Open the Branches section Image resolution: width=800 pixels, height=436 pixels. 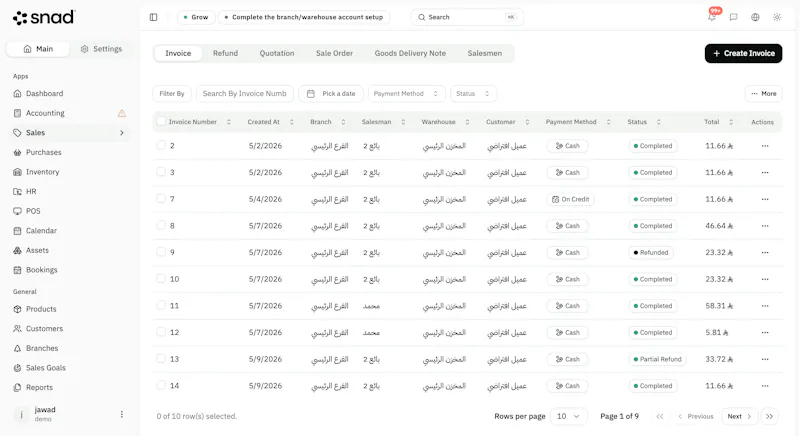[42, 348]
